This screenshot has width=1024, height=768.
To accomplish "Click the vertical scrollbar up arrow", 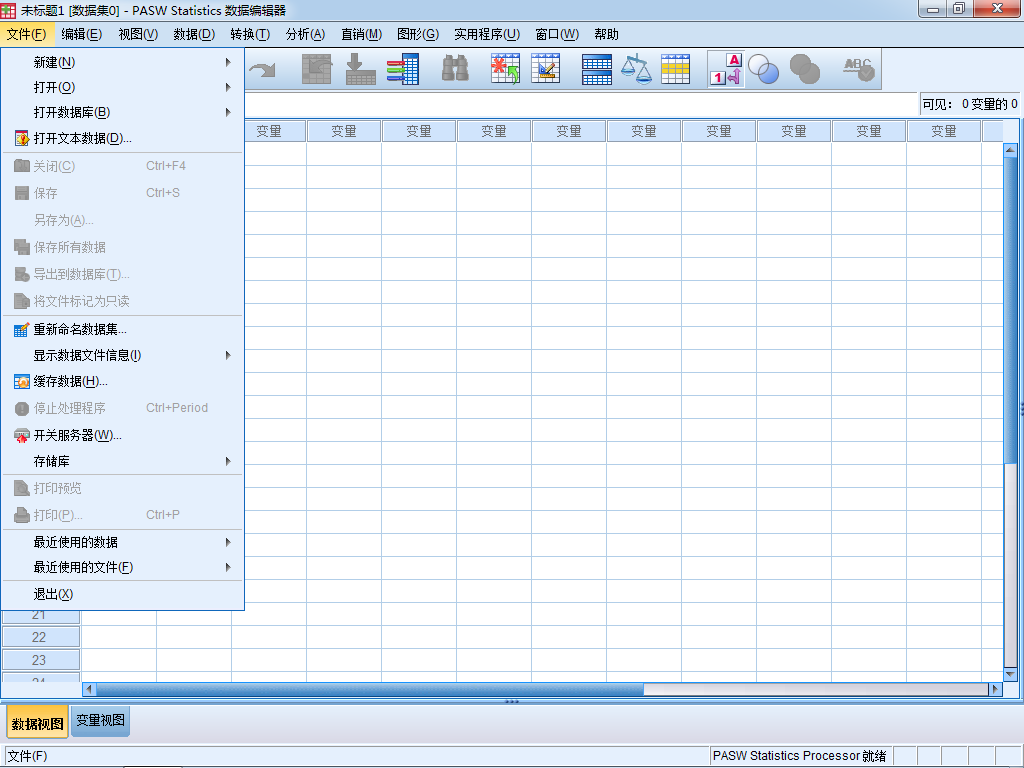I will pos(1010,150).
